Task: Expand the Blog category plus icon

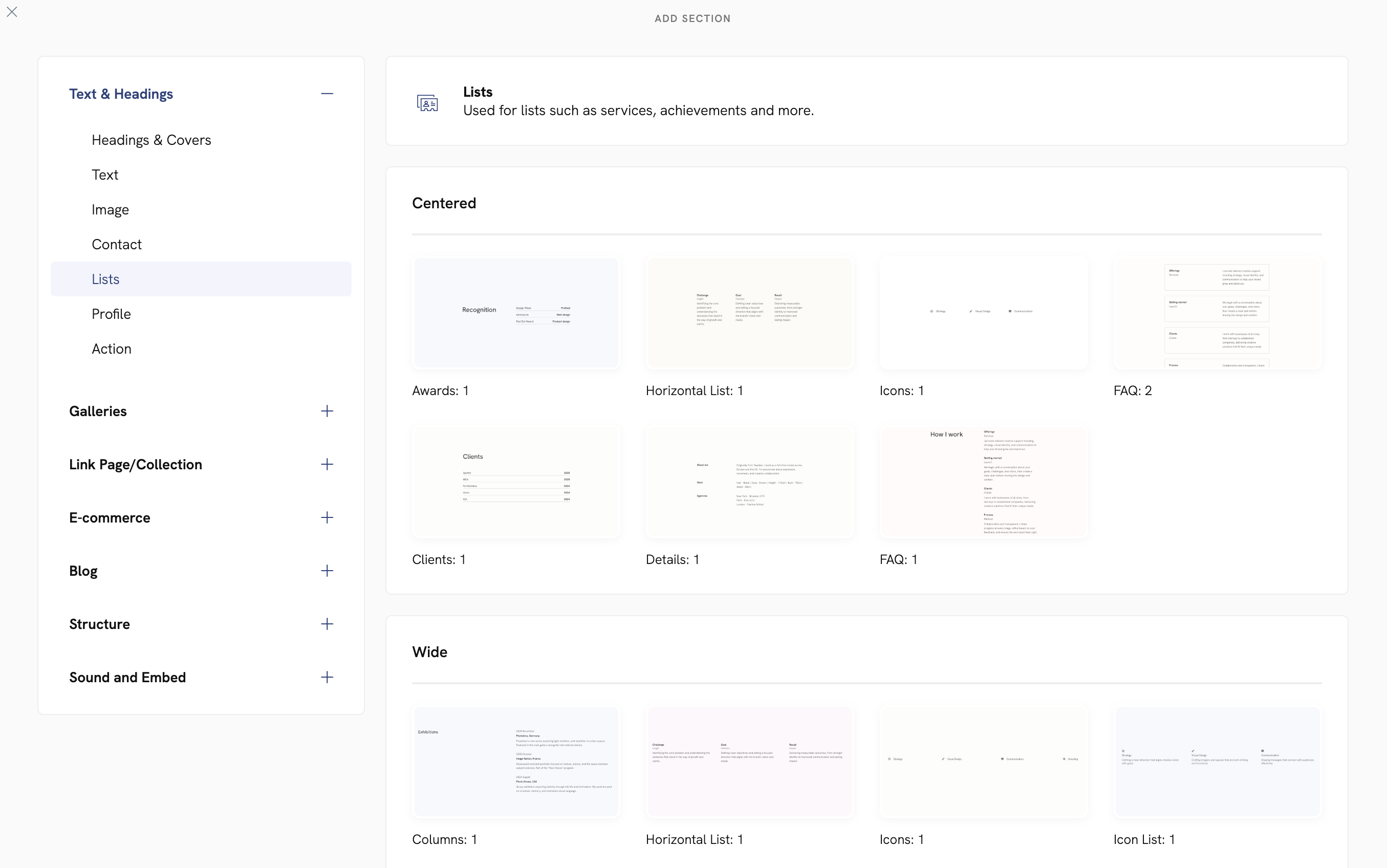Action: point(327,571)
